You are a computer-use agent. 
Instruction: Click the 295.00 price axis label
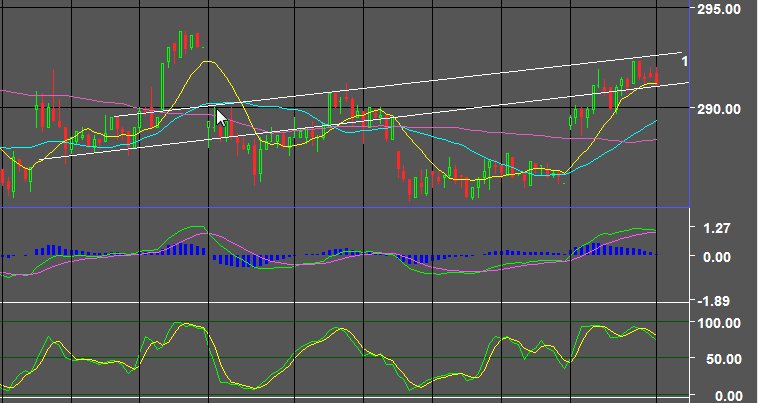[x=719, y=9]
